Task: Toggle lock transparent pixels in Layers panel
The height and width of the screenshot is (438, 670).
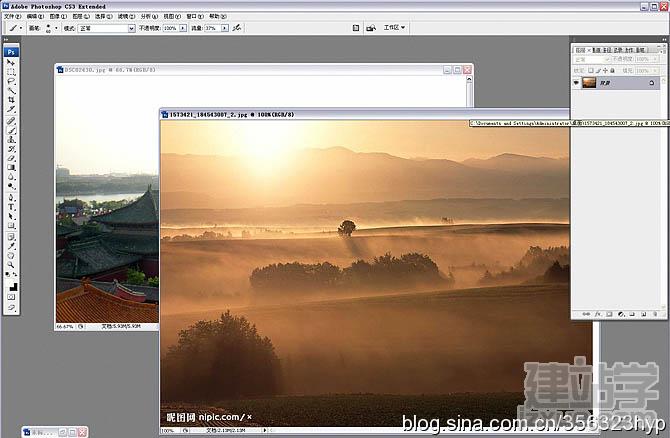Action: [591, 71]
